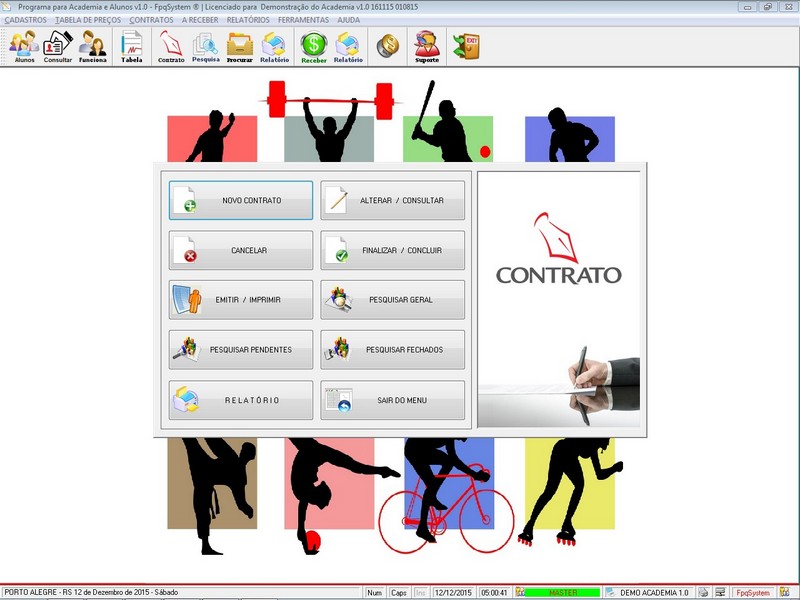Click the 12/12/2015 date in status bar
The width and height of the screenshot is (800, 600).
(453, 593)
